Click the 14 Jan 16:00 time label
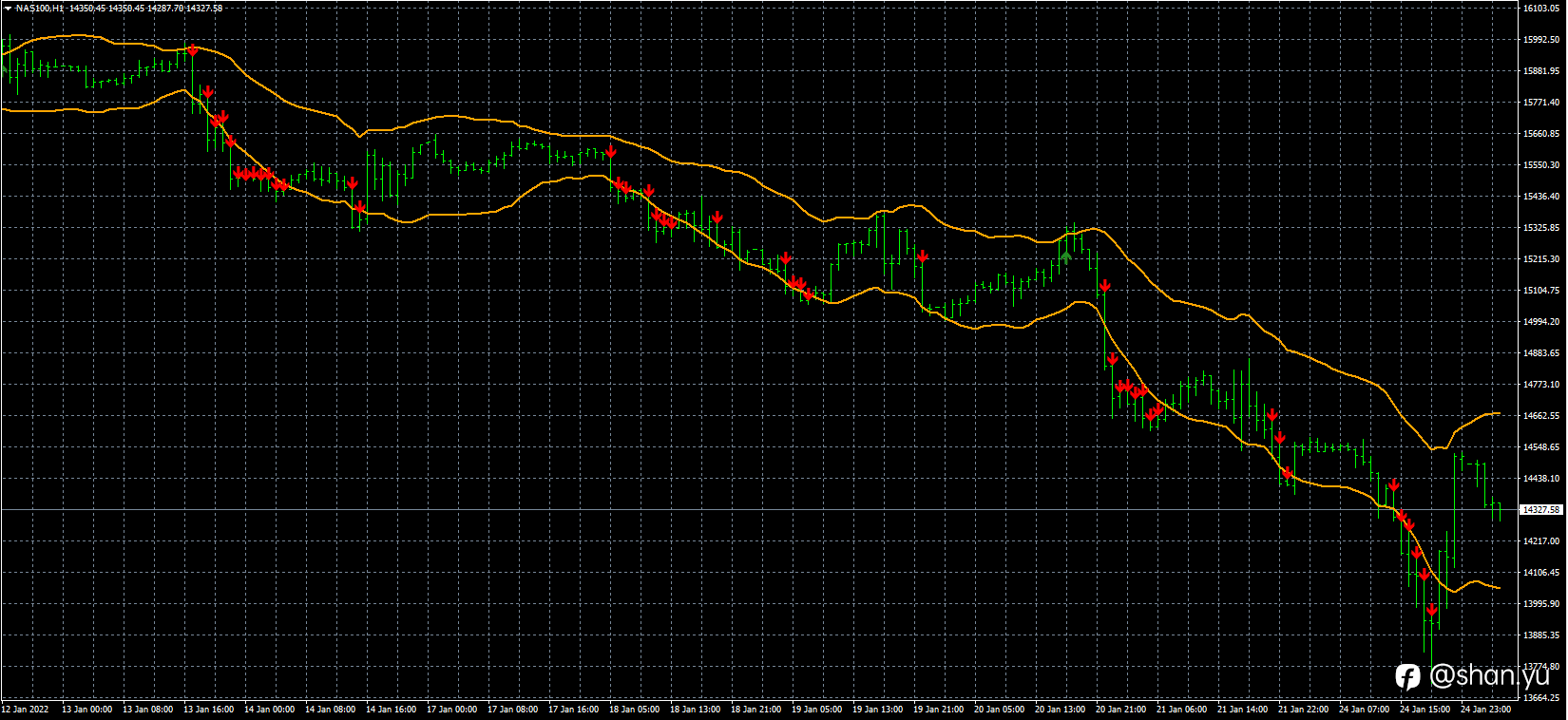The height and width of the screenshot is (720, 1568). click(x=391, y=709)
